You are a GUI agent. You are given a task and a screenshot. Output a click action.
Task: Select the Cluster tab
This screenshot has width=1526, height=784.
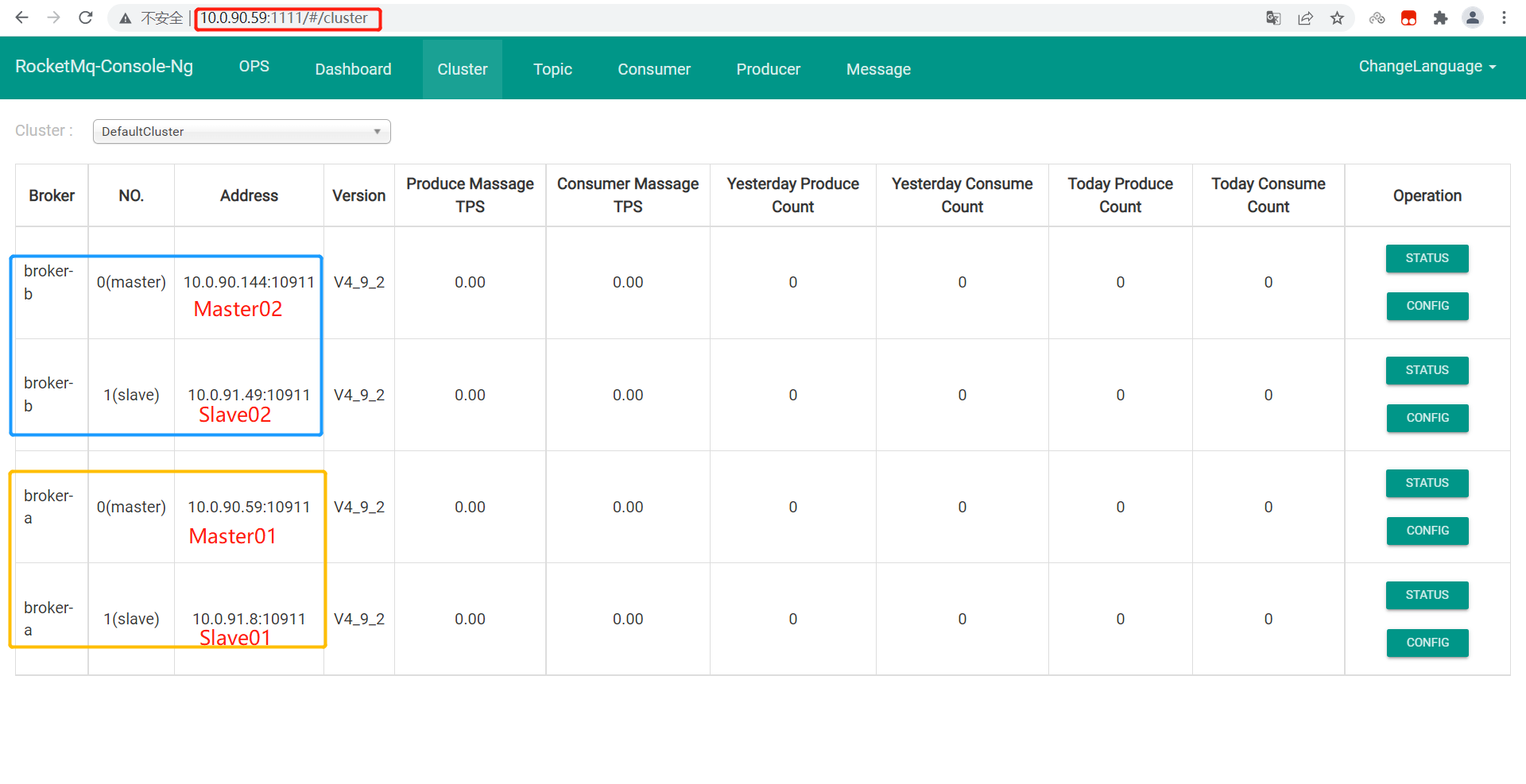pos(463,69)
